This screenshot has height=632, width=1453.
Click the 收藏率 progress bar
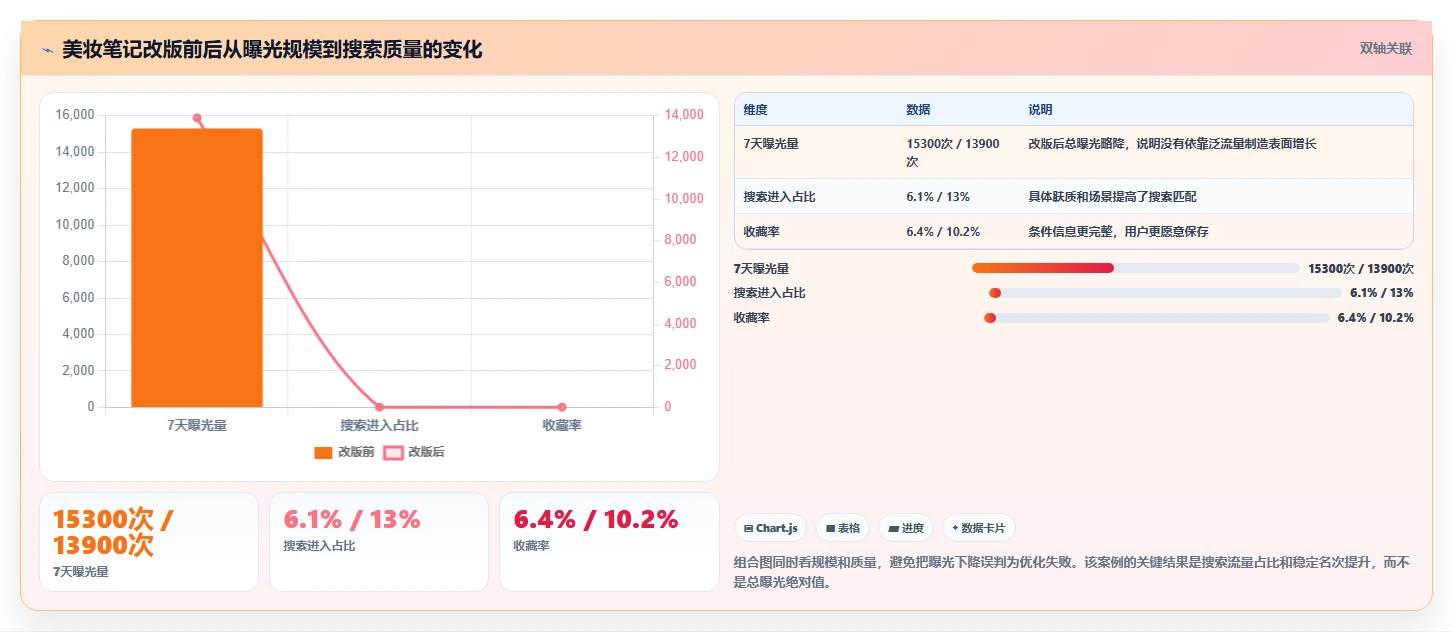click(1156, 318)
